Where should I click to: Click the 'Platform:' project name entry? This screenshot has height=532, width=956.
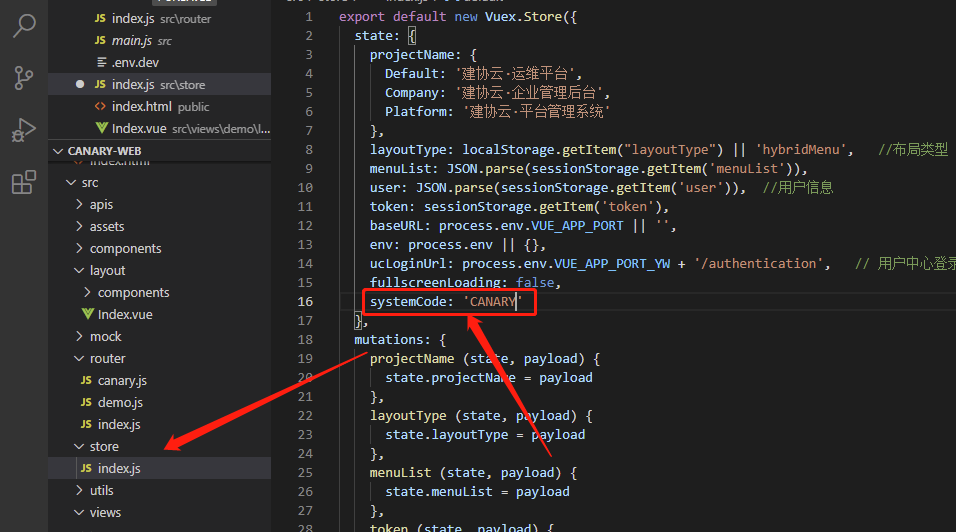[498, 112]
